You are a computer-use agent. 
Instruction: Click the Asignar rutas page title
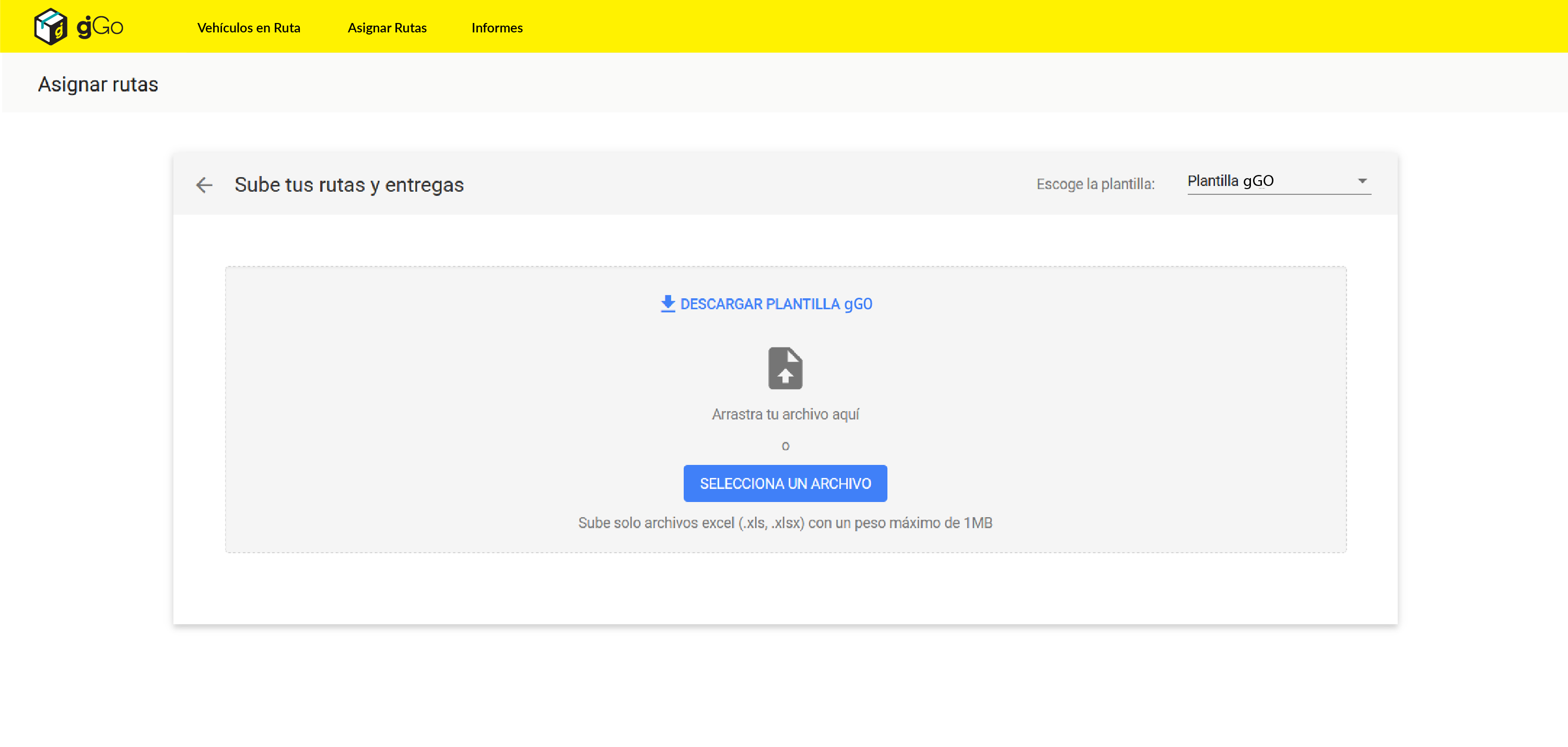click(x=98, y=85)
